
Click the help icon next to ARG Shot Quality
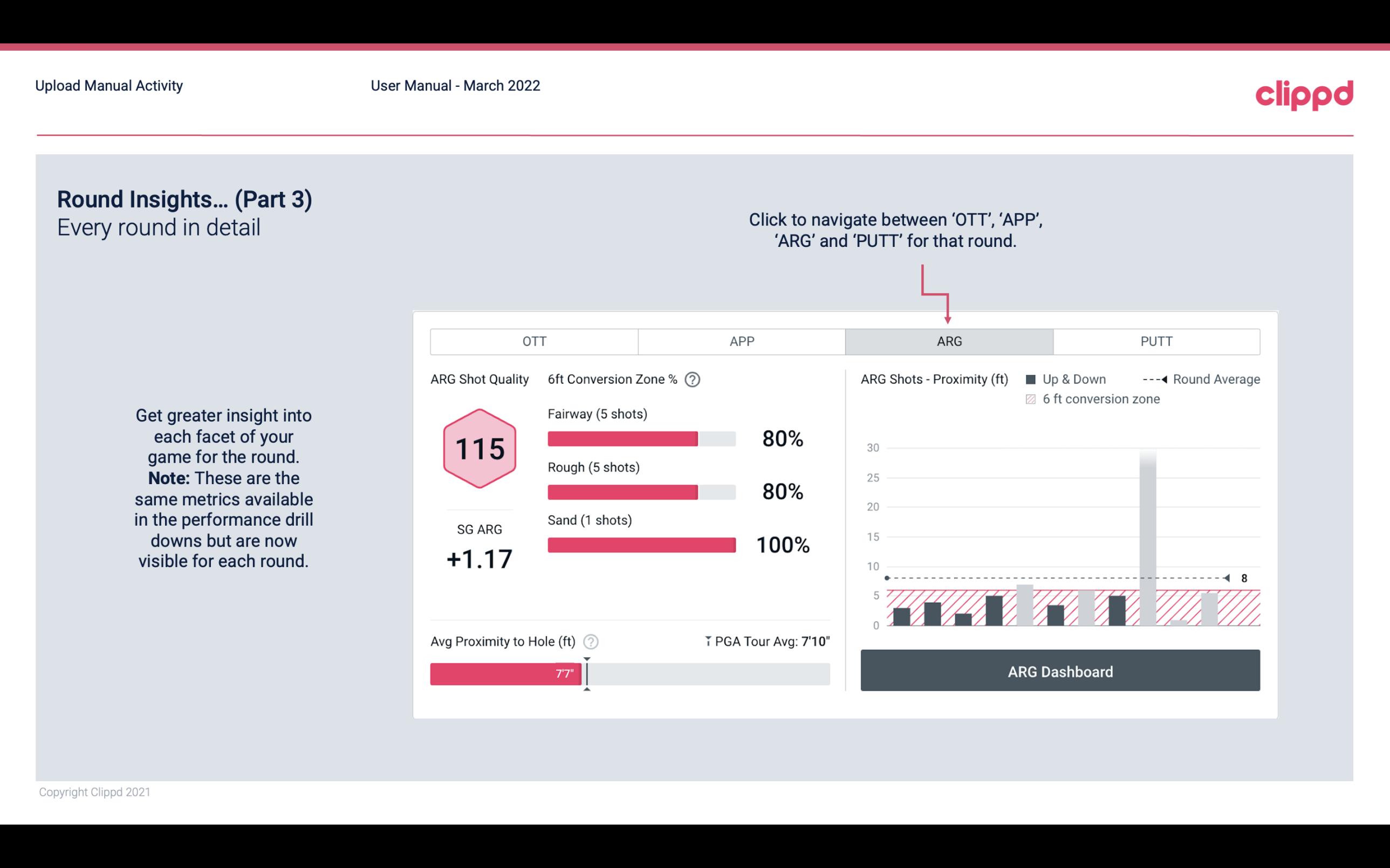[694, 379]
